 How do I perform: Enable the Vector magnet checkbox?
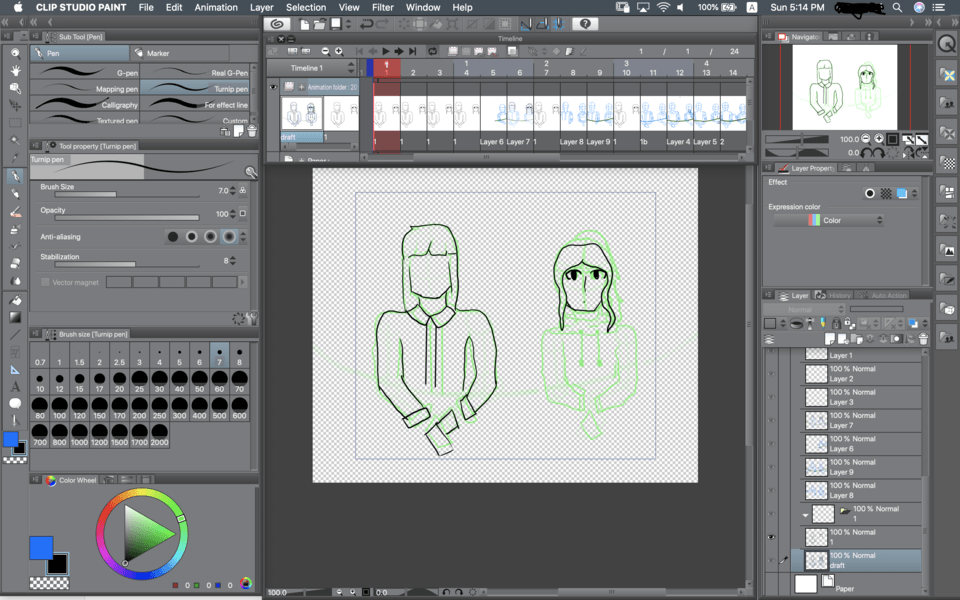[46, 282]
